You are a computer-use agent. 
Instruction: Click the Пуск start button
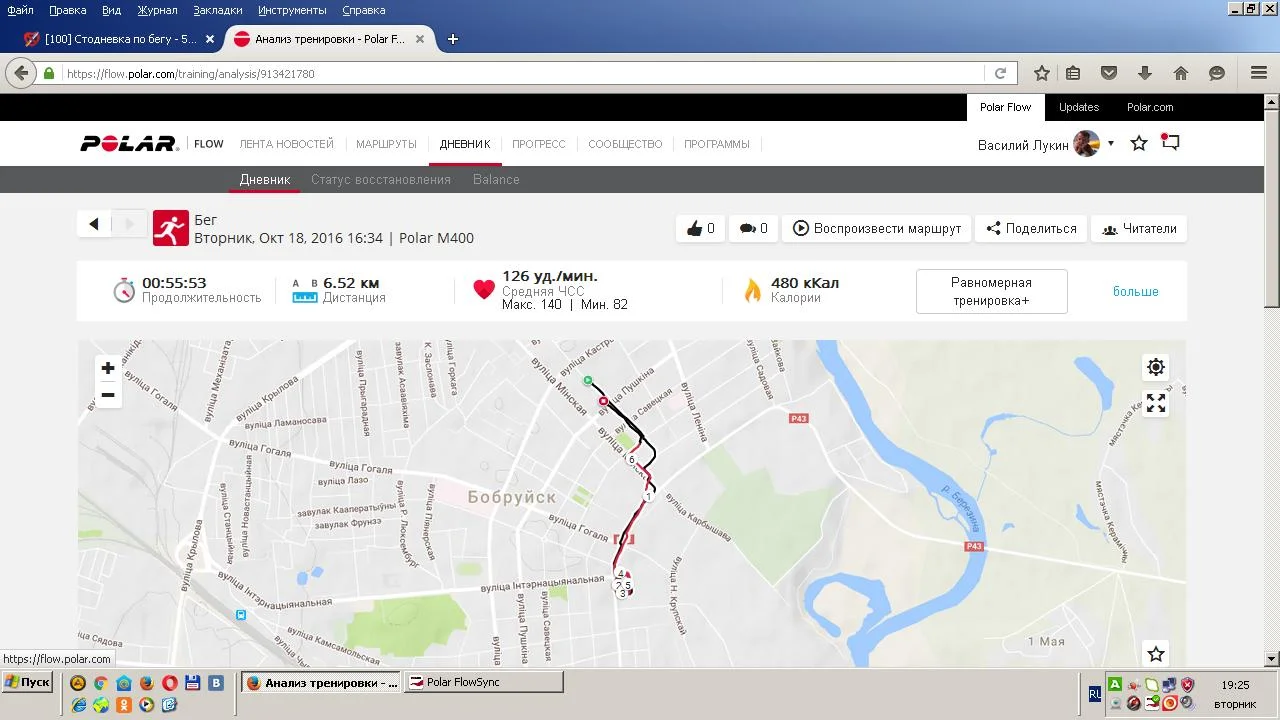coord(27,682)
